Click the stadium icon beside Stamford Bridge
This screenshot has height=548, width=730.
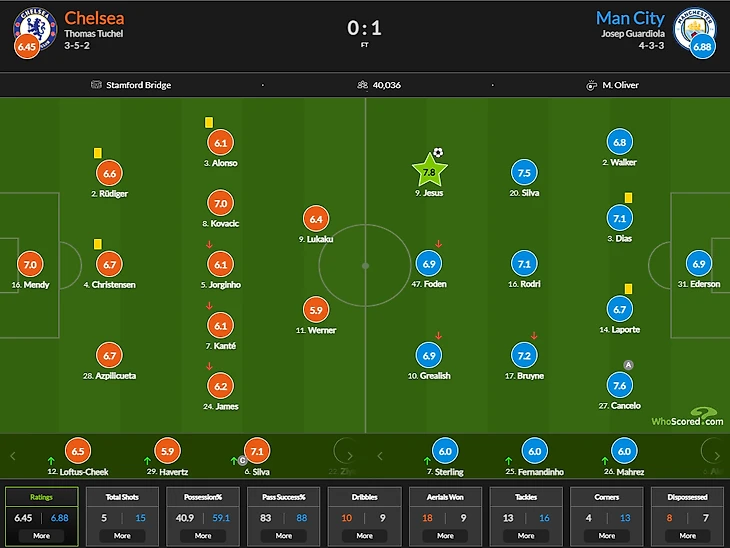click(96, 85)
